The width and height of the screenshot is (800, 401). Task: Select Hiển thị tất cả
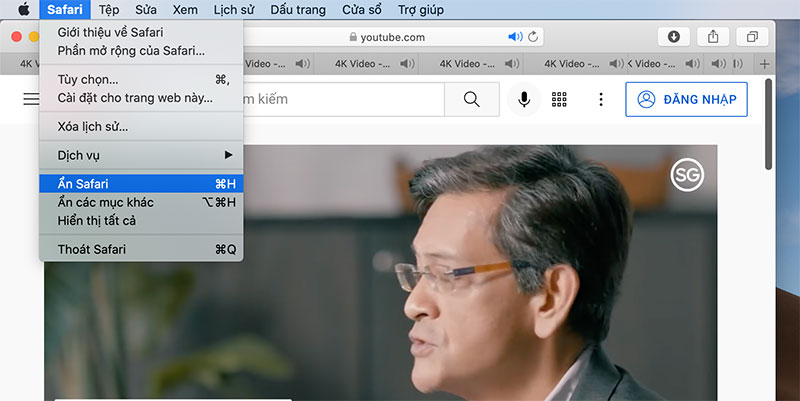coord(141,220)
